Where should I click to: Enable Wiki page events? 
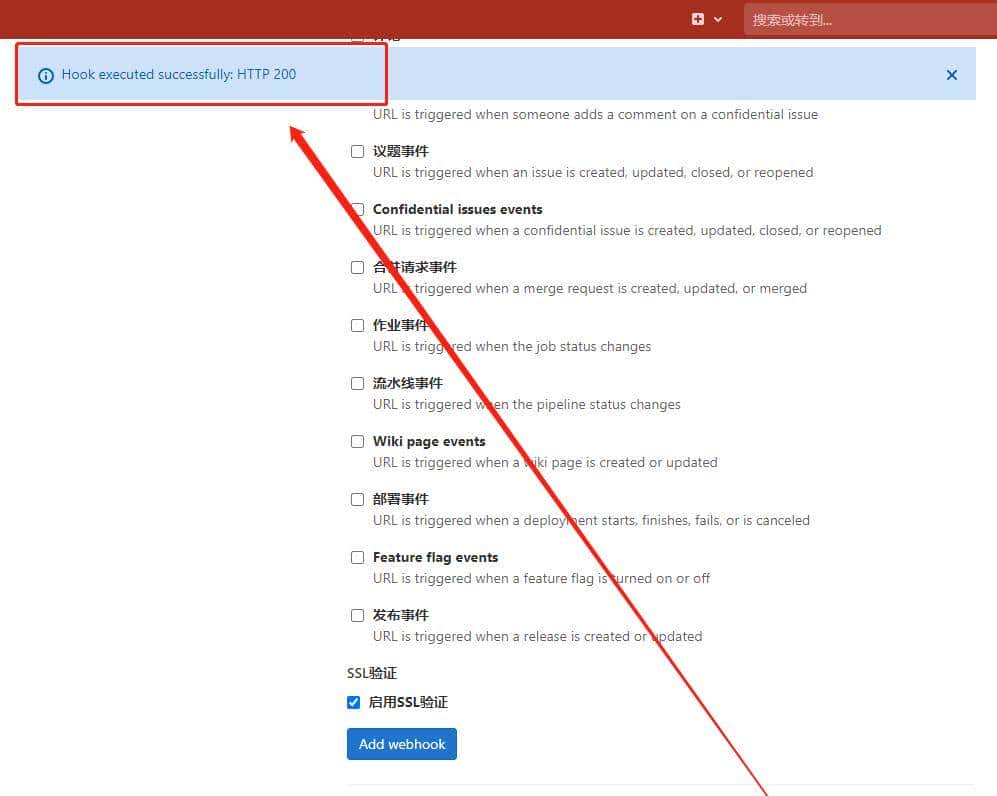pos(357,441)
